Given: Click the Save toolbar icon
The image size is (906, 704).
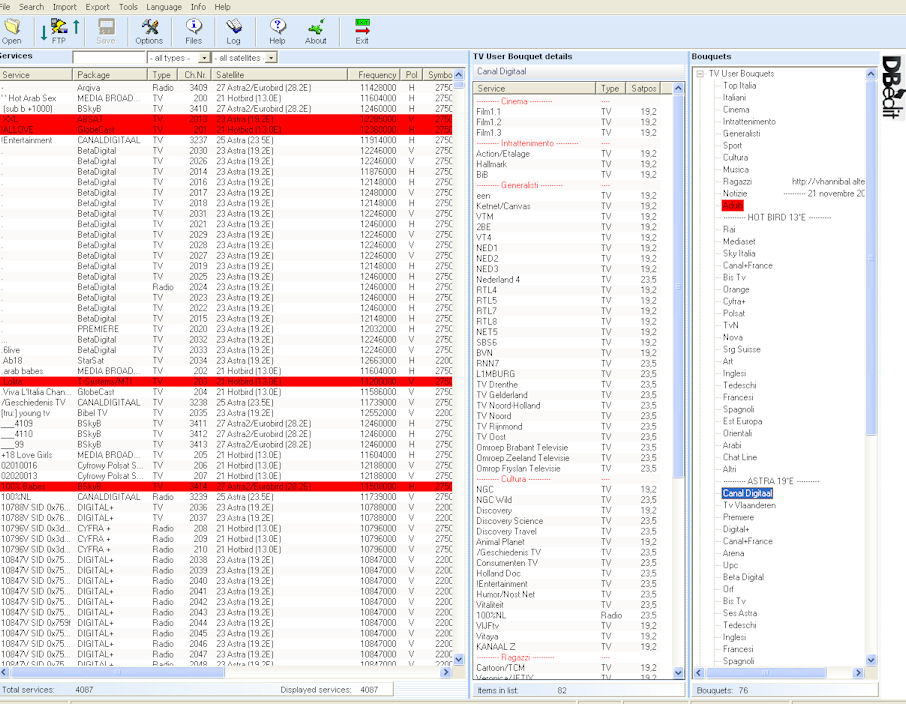Looking at the screenshot, I should click(106, 31).
